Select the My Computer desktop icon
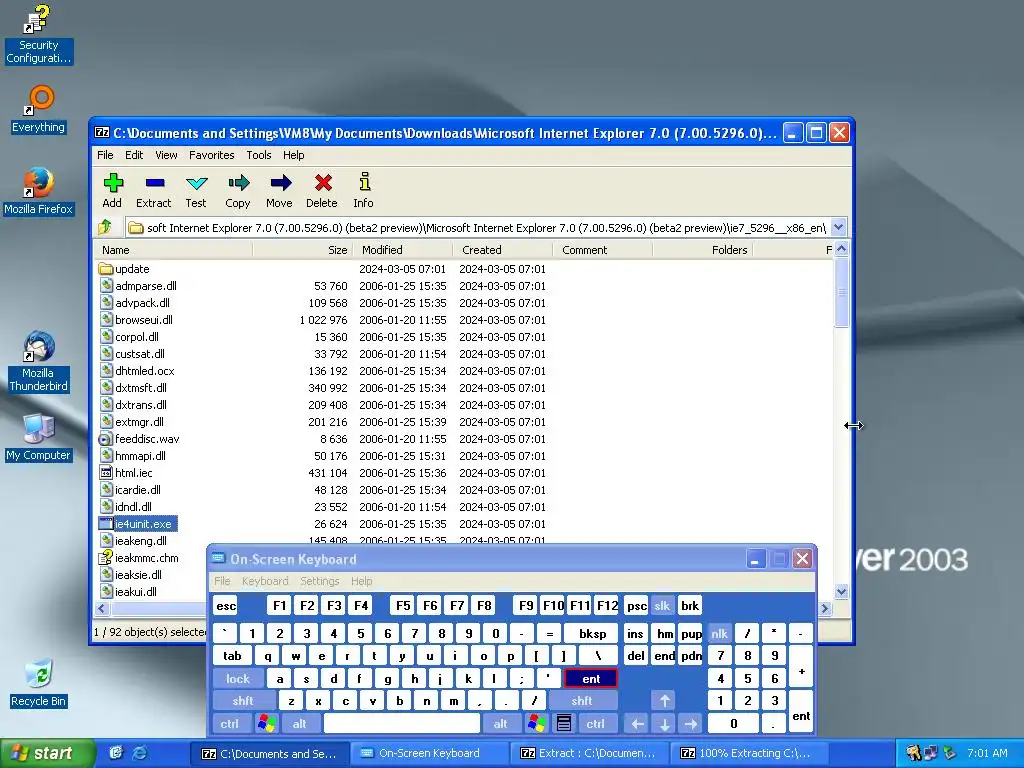This screenshot has height=768, width=1024. click(x=39, y=436)
